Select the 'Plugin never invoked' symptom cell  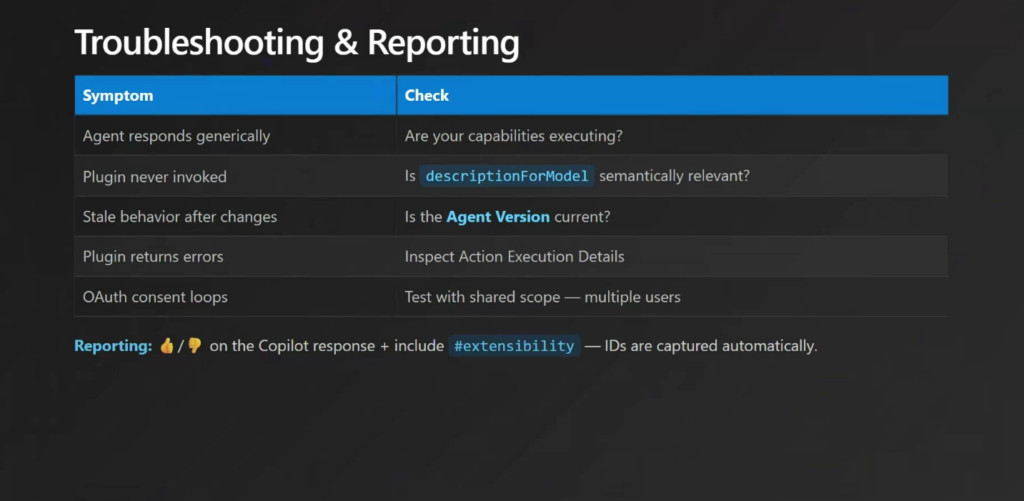[x=155, y=177]
